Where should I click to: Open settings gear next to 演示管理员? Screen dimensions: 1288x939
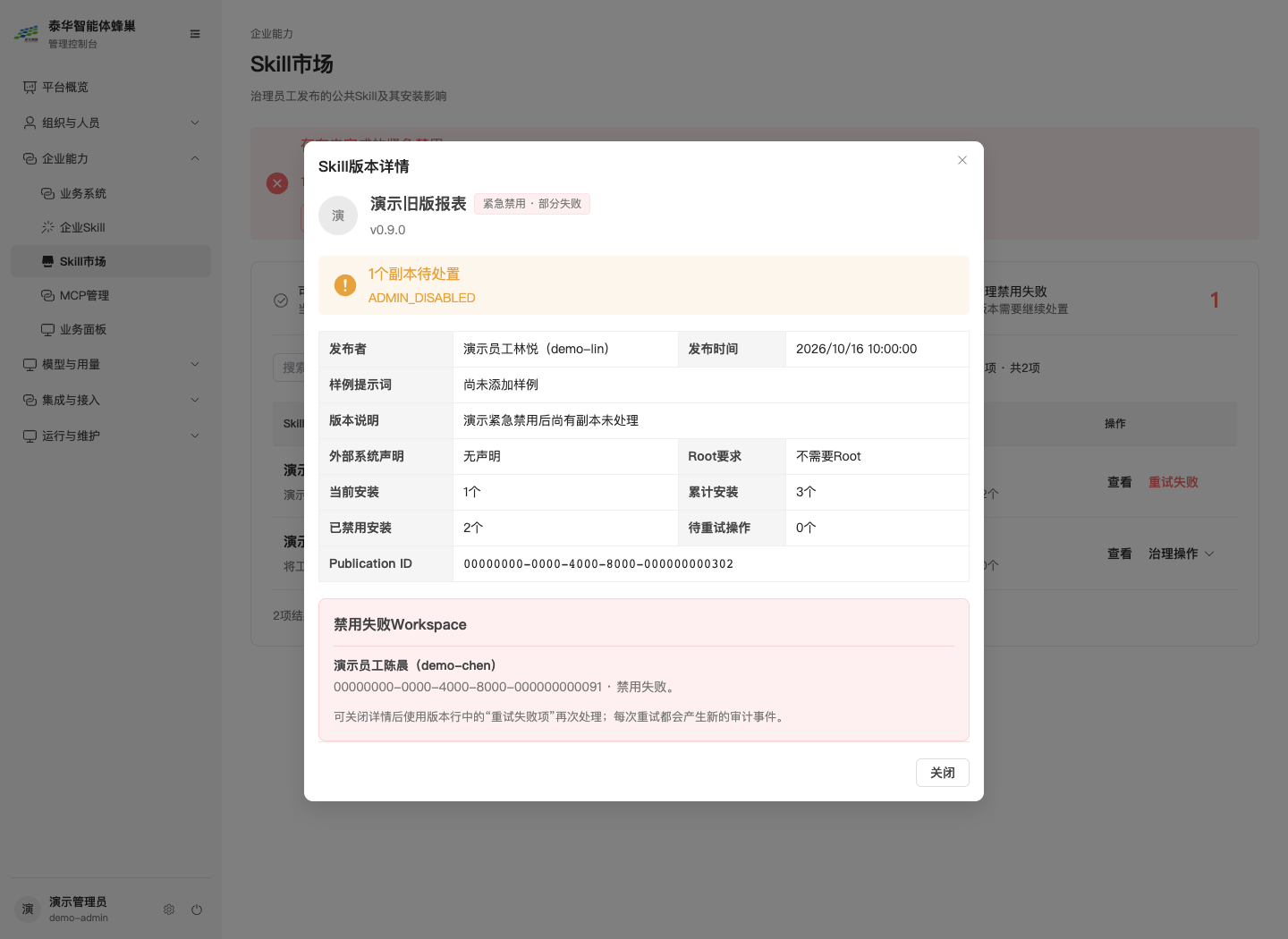(x=169, y=909)
